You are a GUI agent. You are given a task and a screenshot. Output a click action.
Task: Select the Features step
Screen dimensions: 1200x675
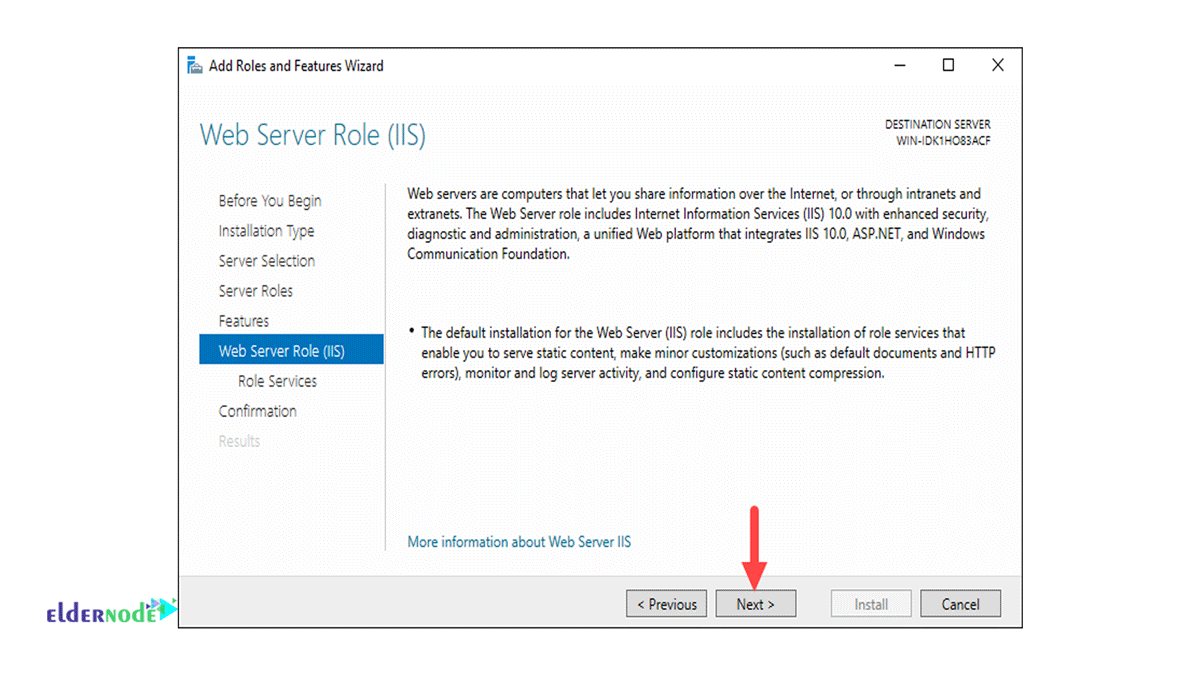(x=243, y=320)
